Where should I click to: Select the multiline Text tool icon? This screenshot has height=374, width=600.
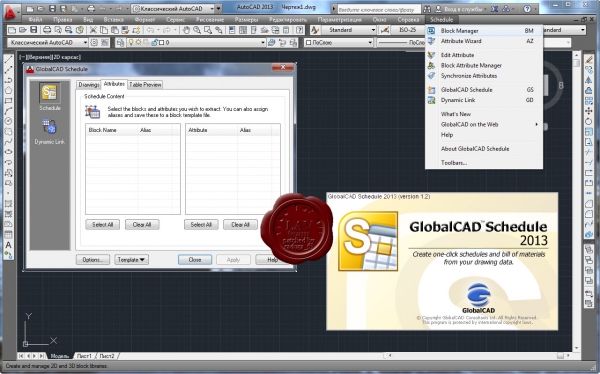coord(8,245)
